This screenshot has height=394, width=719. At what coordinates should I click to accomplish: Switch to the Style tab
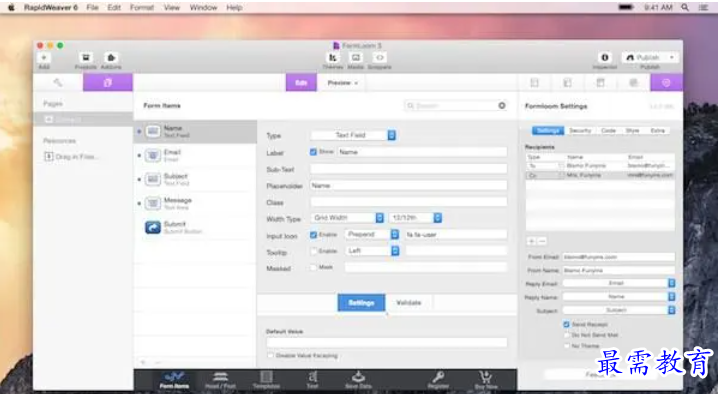pyautogui.click(x=632, y=131)
